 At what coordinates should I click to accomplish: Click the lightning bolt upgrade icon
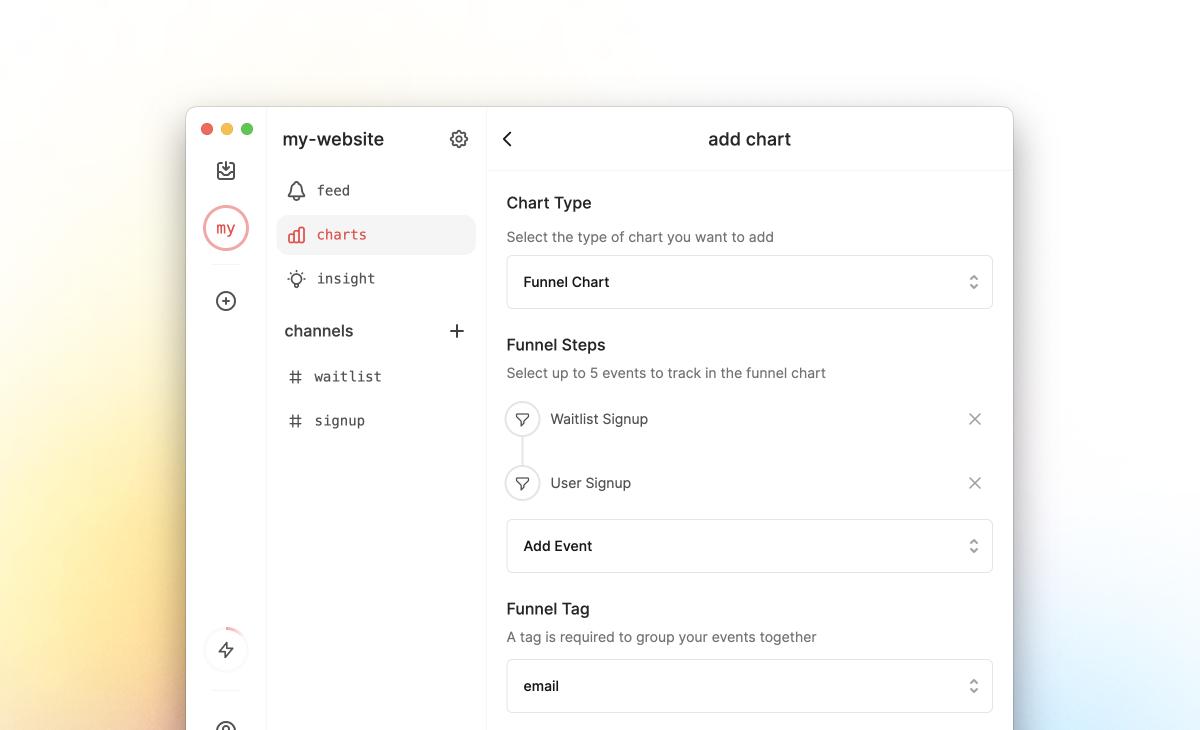pos(226,649)
